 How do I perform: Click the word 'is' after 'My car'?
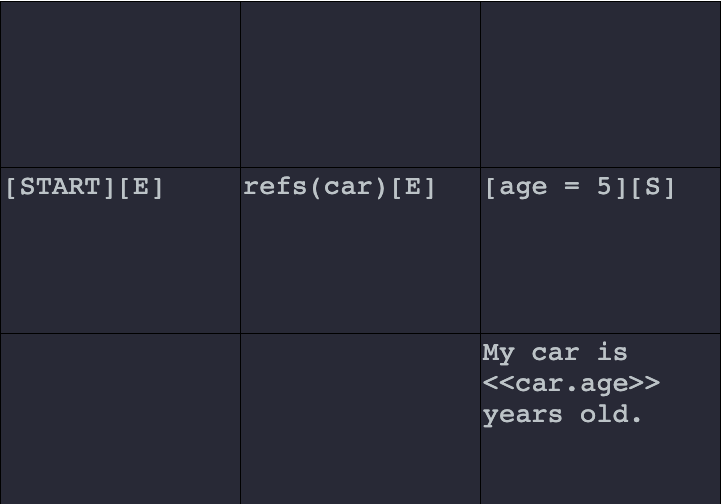[x=612, y=352]
